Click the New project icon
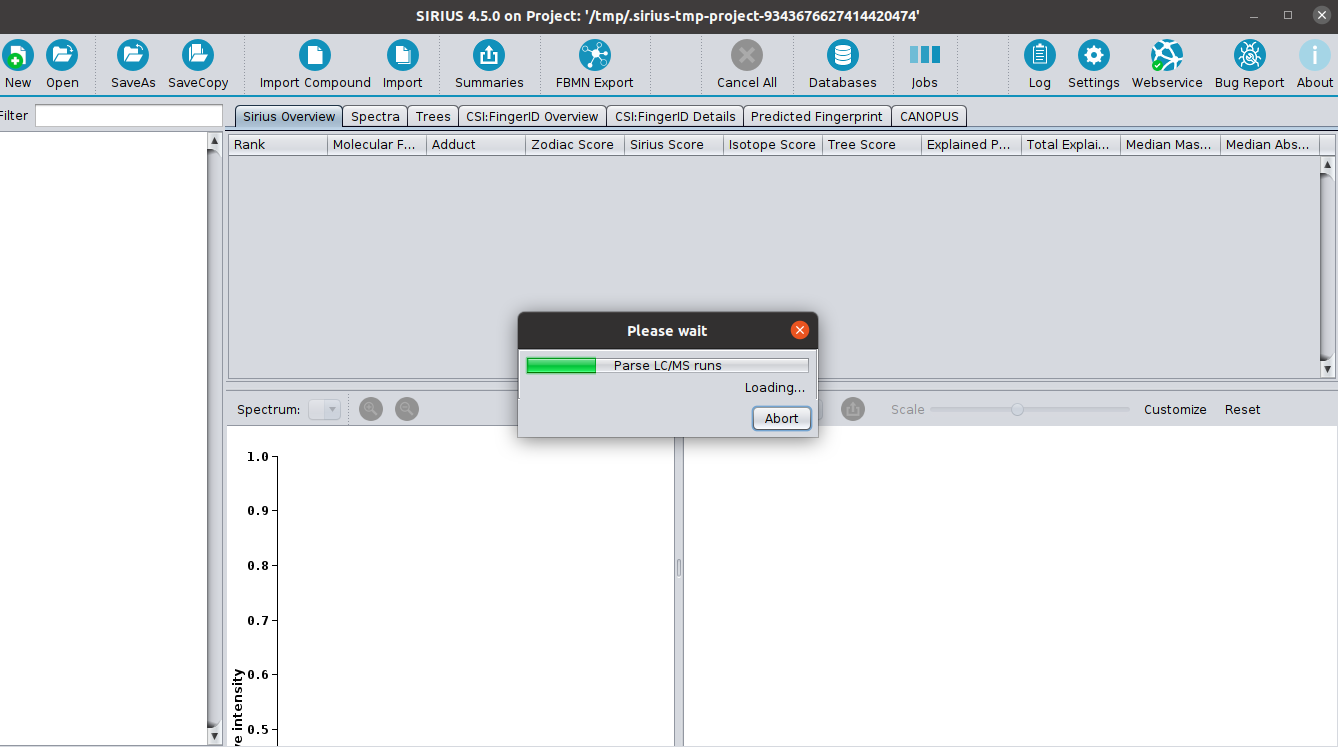This screenshot has height=747, width=1338. [17, 56]
